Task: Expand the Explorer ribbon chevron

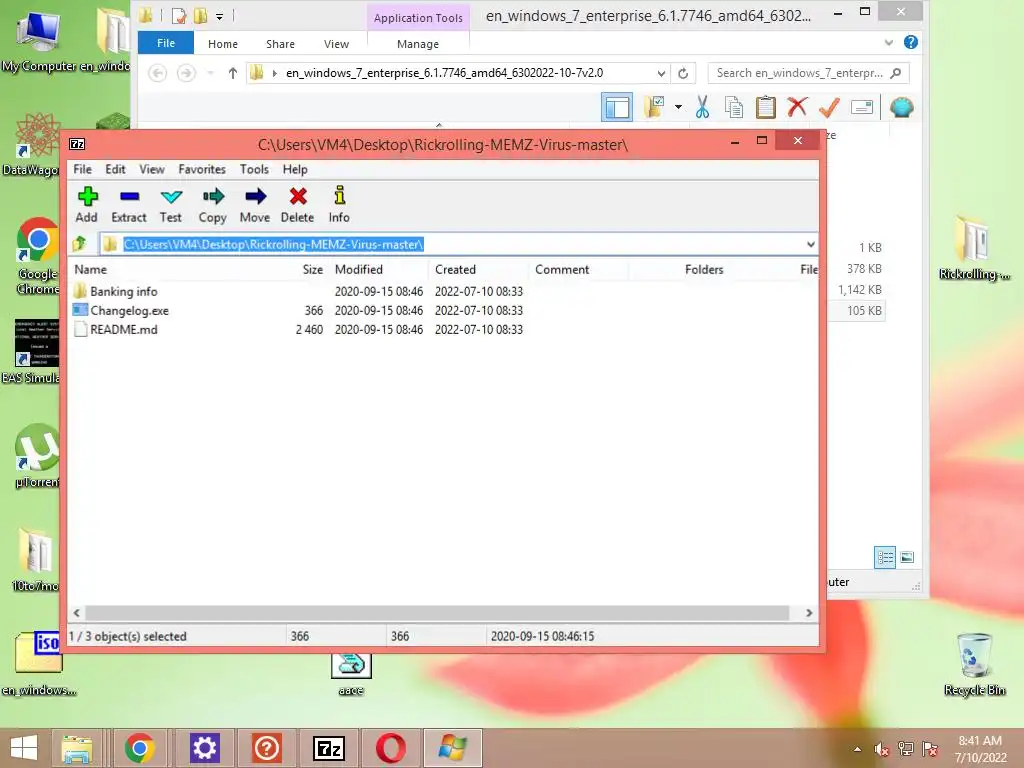Action: [x=888, y=42]
